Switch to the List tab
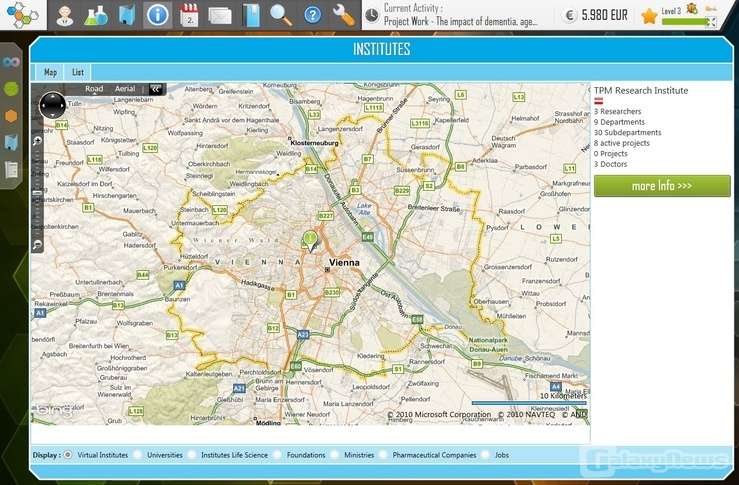Screen dimensions: 739x485 pos(78,72)
